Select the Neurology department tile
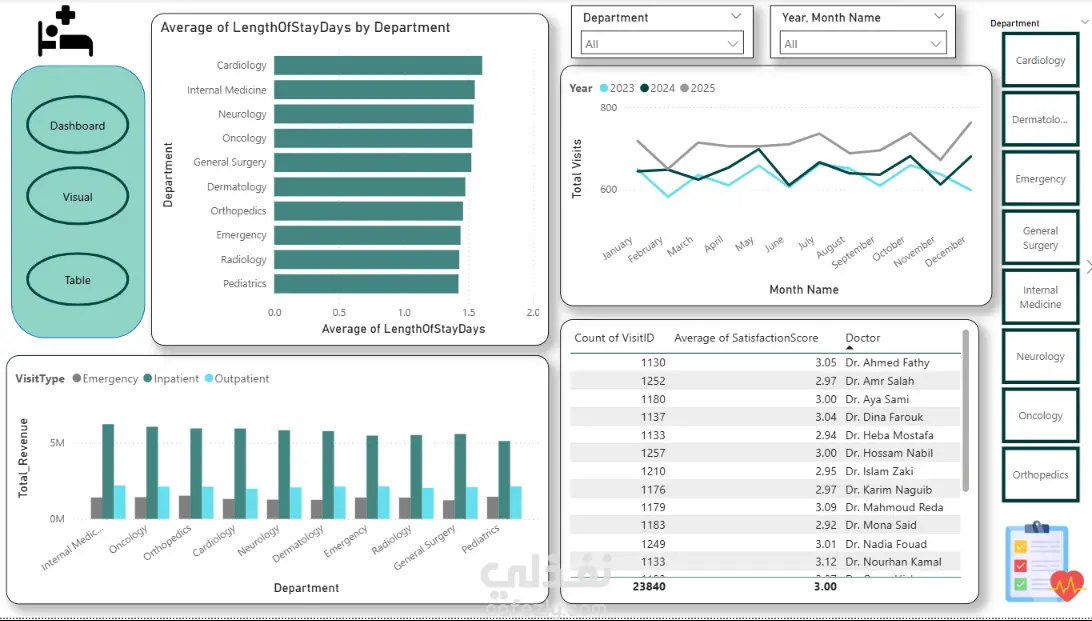 click(1040, 356)
